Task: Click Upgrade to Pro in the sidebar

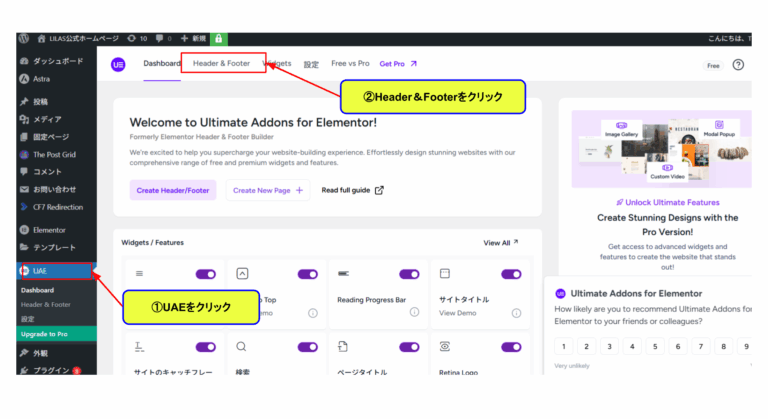Action: [56, 334]
